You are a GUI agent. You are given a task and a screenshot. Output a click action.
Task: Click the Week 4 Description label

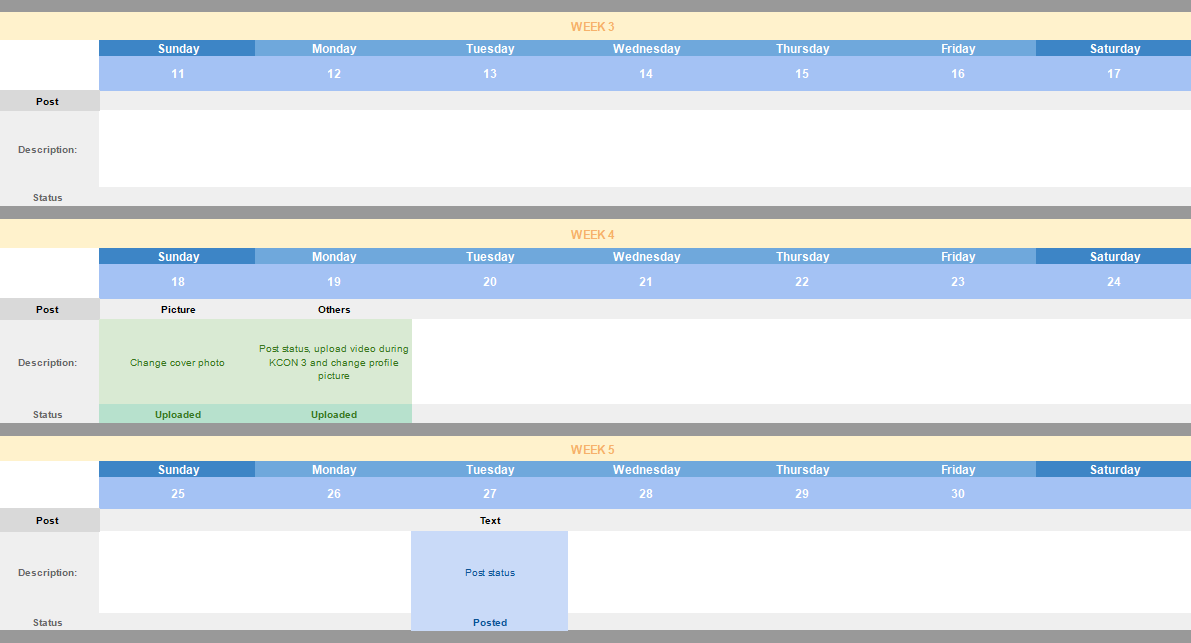click(x=48, y=363)
